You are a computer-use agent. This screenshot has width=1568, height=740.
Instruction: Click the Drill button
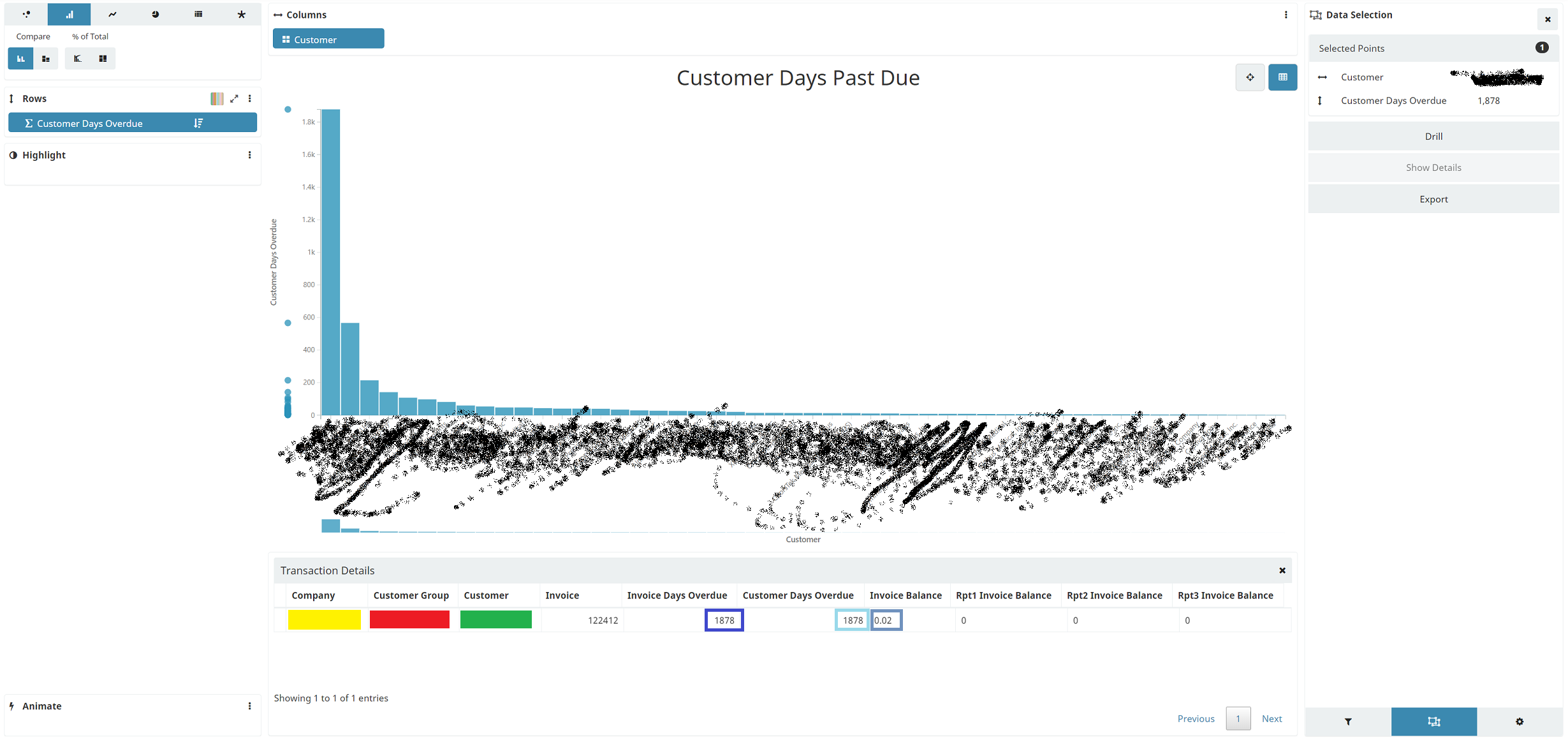click(x=1433, y=137)
